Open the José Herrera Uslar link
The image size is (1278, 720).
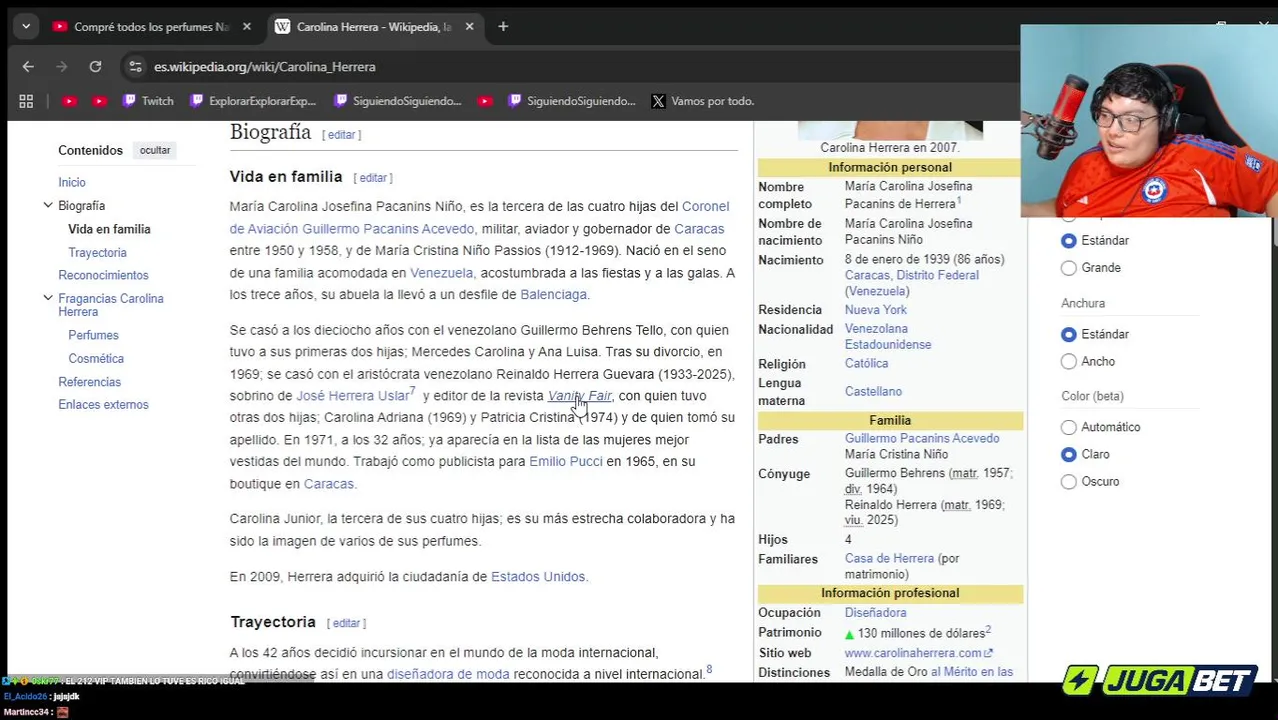tap(352, 396)
